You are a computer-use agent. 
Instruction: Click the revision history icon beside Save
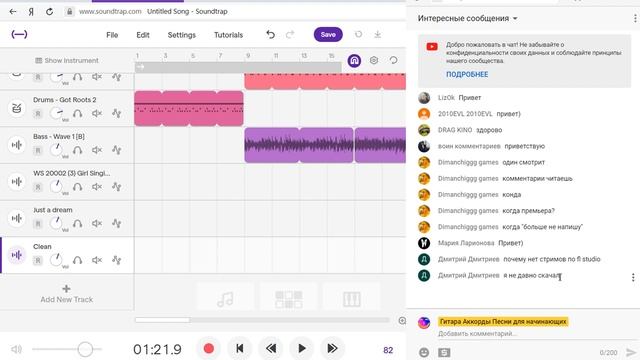358,35
